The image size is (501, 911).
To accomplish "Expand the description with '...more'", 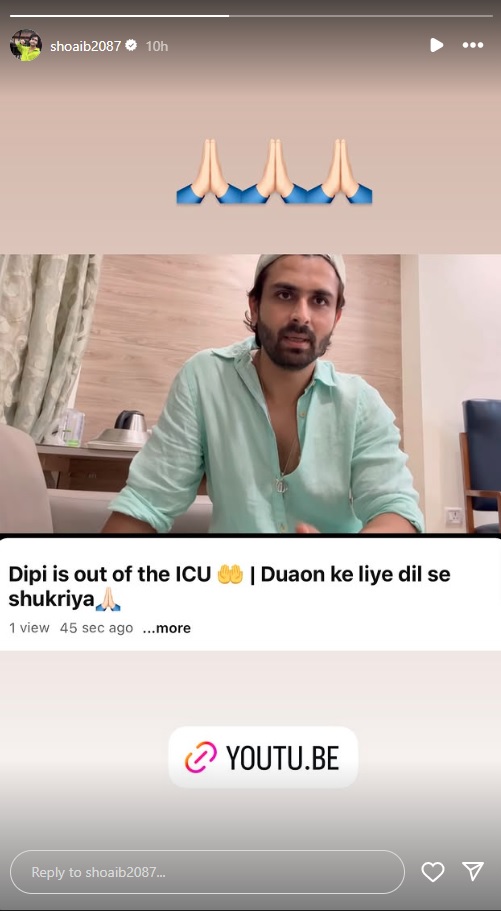I will [x=167, y=628].
